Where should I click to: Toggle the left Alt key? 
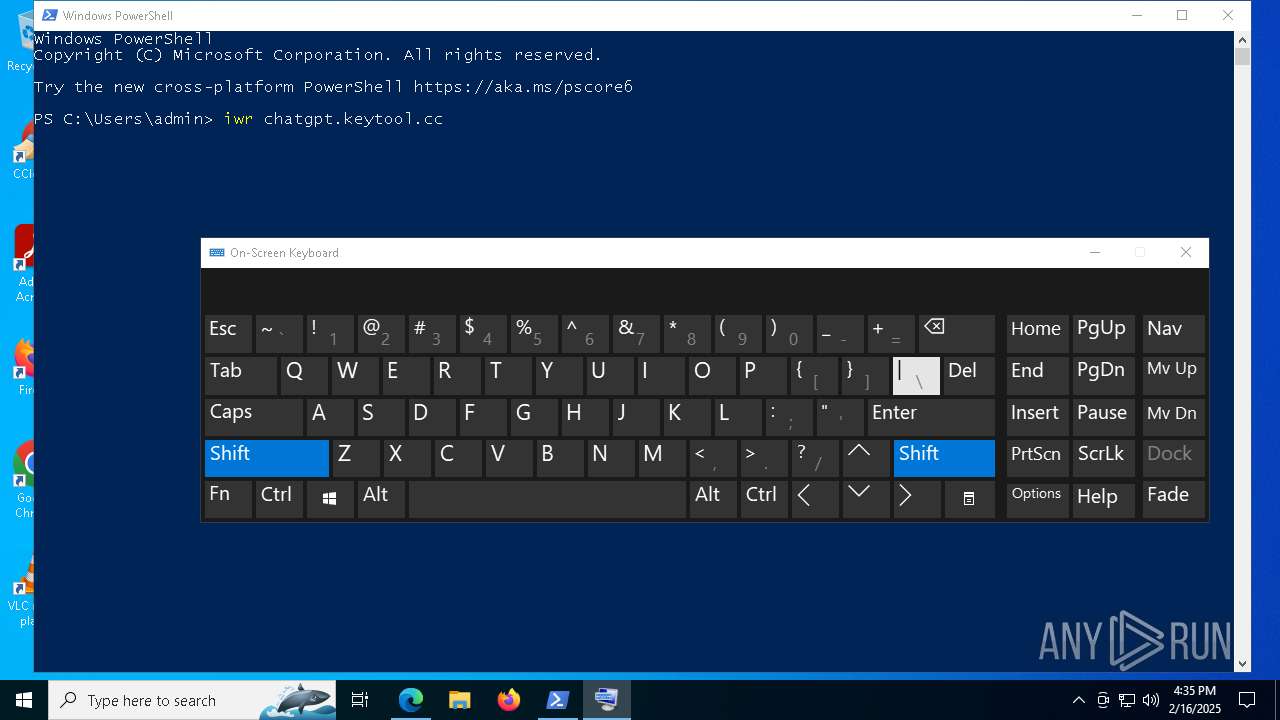[x=381, y=499]
